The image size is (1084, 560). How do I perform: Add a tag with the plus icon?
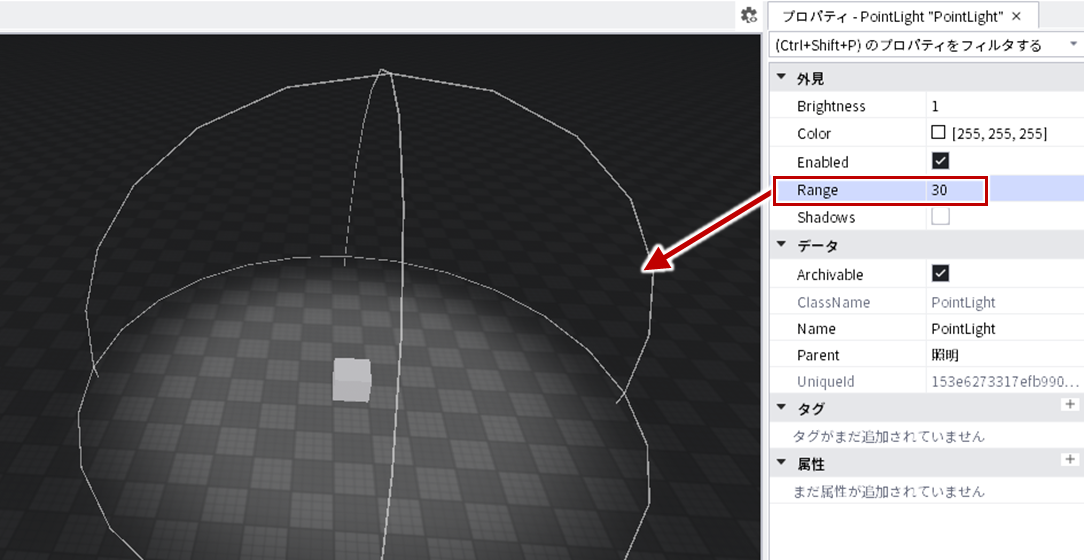click(1069, 404)
